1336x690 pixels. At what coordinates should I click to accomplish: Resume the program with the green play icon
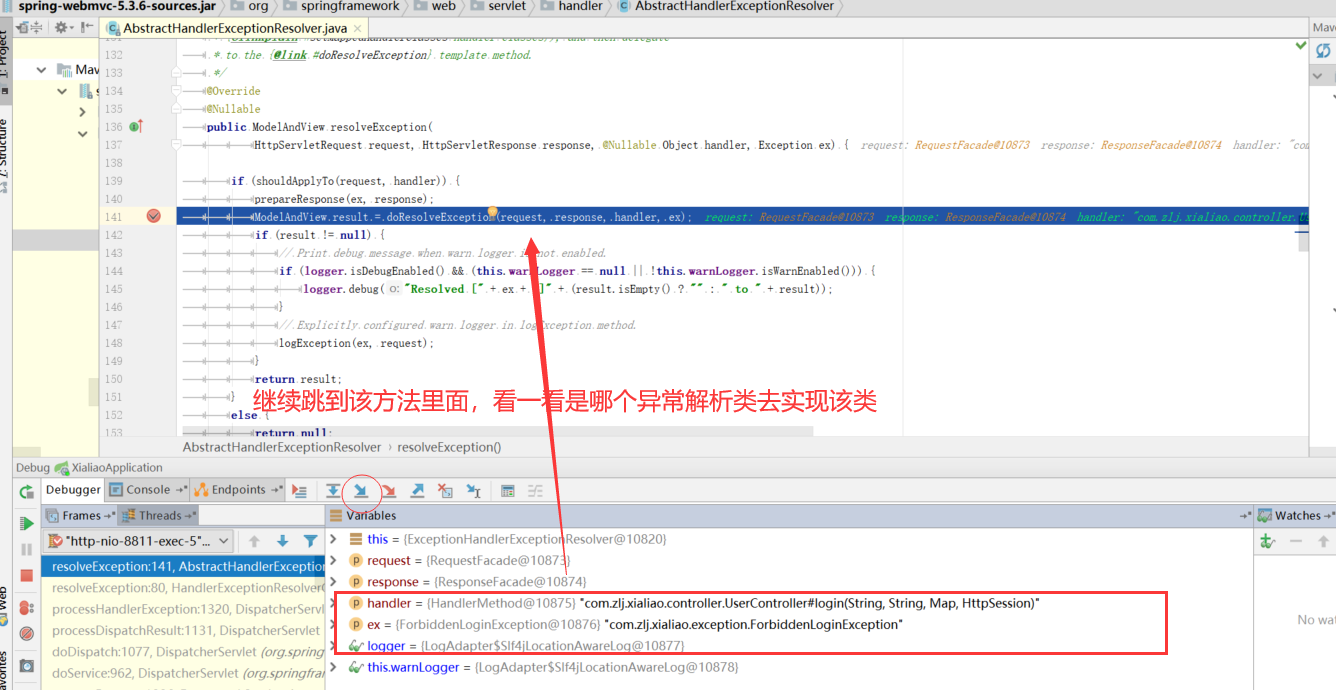(27, 523)
